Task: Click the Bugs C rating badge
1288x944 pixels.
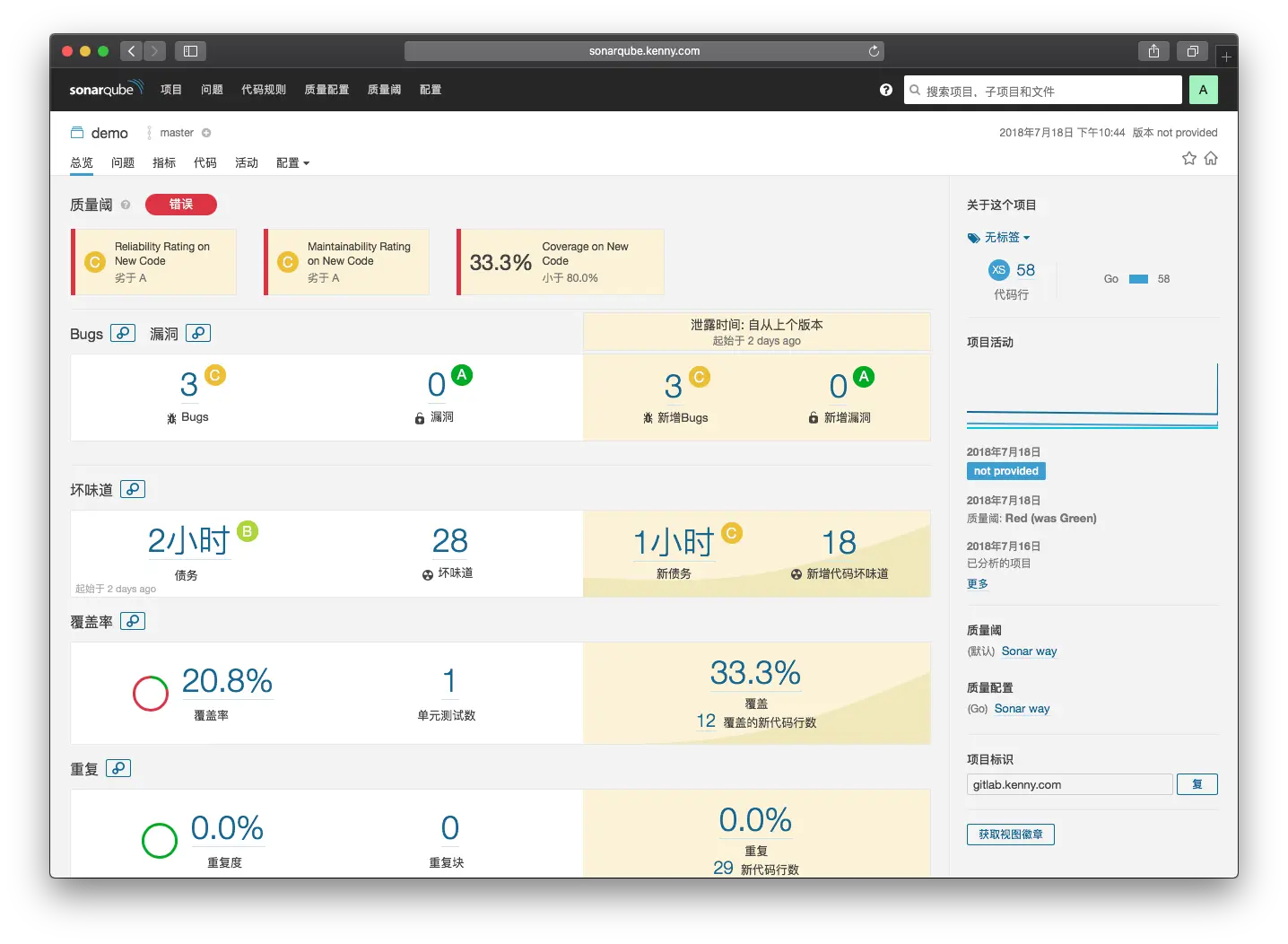Action: tap(215, 375)
